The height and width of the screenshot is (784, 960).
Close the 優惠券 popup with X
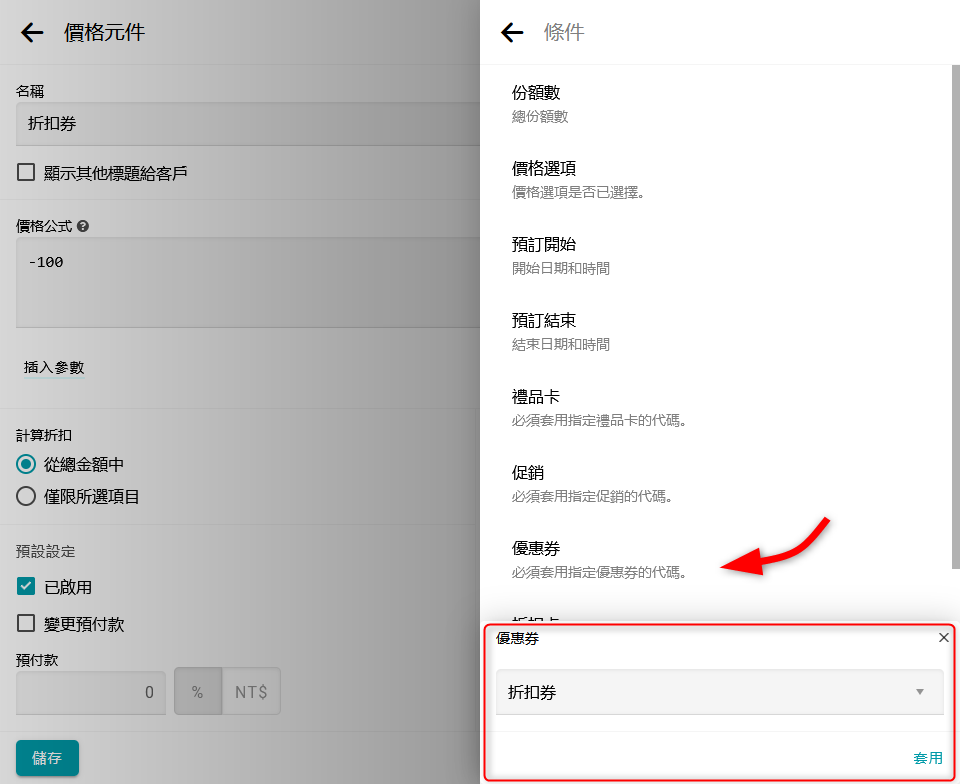944,638
